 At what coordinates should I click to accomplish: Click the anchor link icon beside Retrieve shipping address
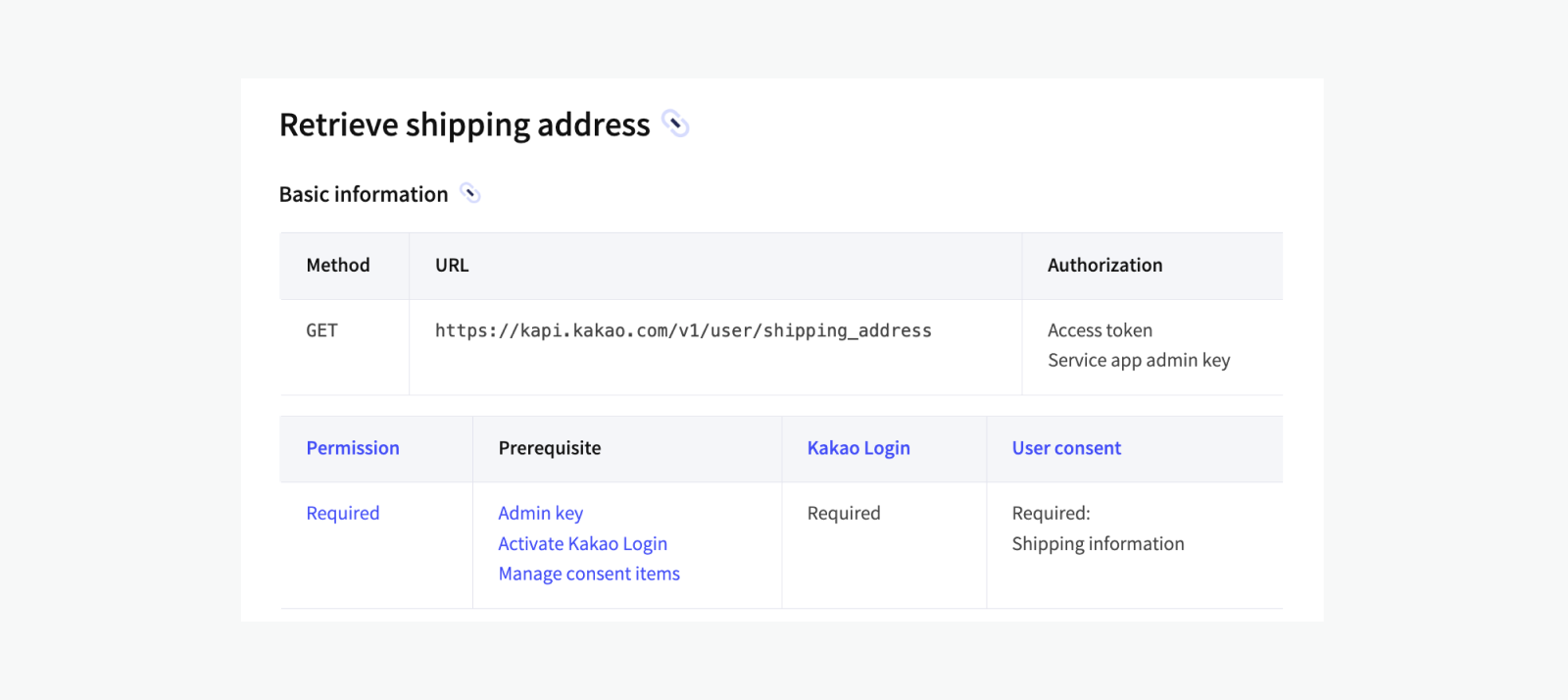pyautogui.click(x=675, y=124)
